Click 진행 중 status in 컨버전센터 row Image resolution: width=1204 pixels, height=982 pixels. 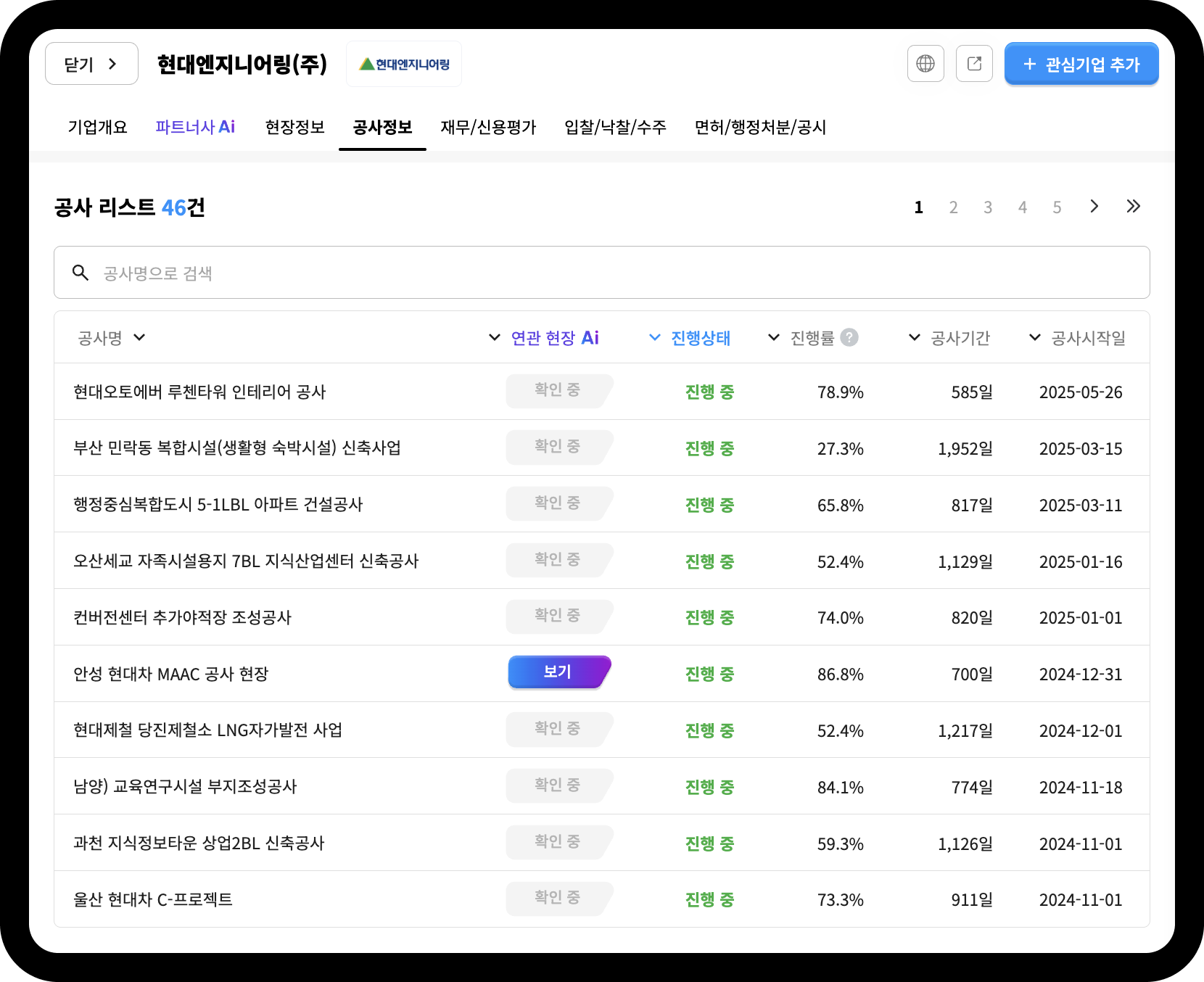coord(709,617)
